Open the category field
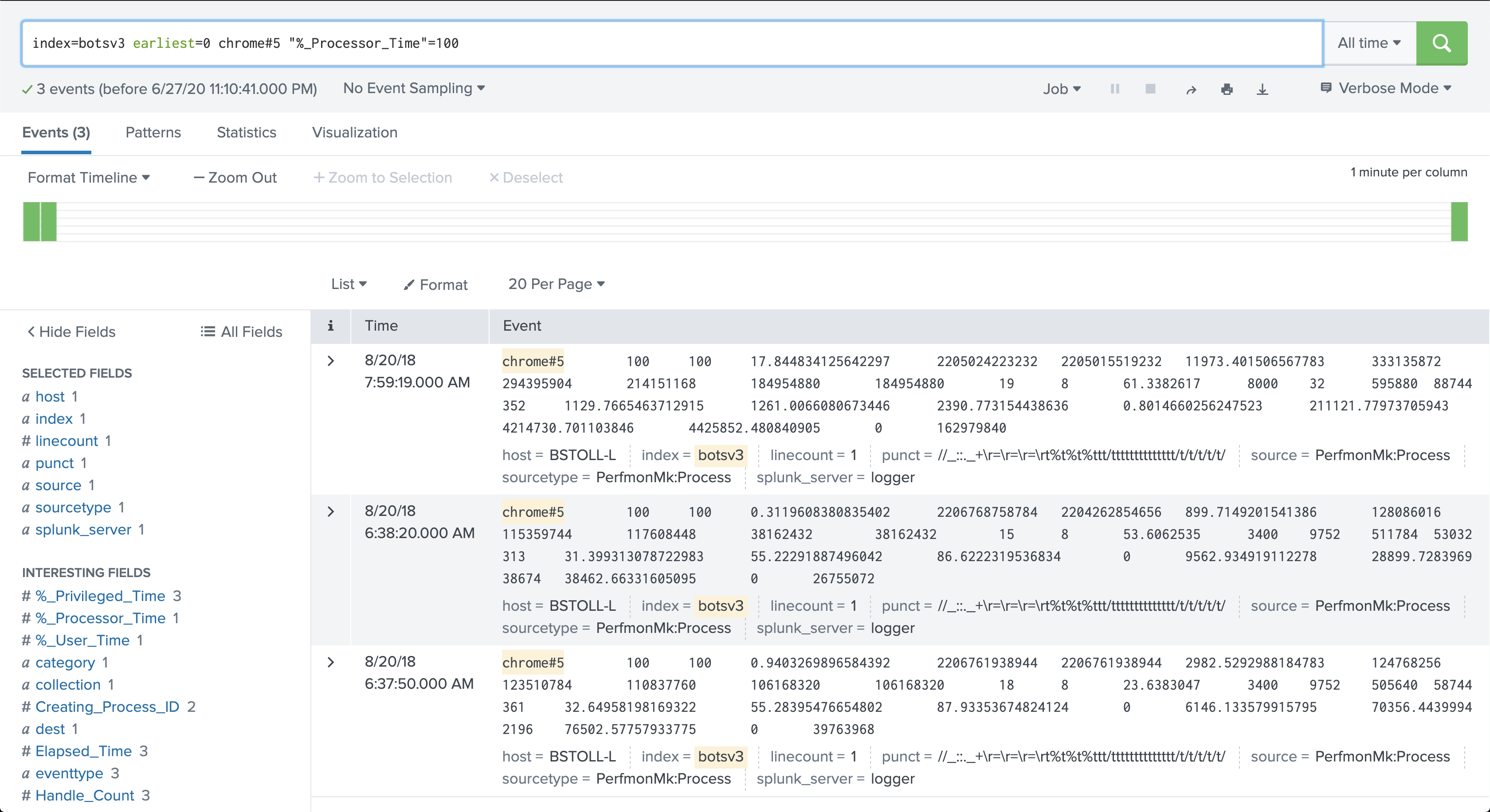The height and width of the screenshot is (812, 1490). click(65, 662)
